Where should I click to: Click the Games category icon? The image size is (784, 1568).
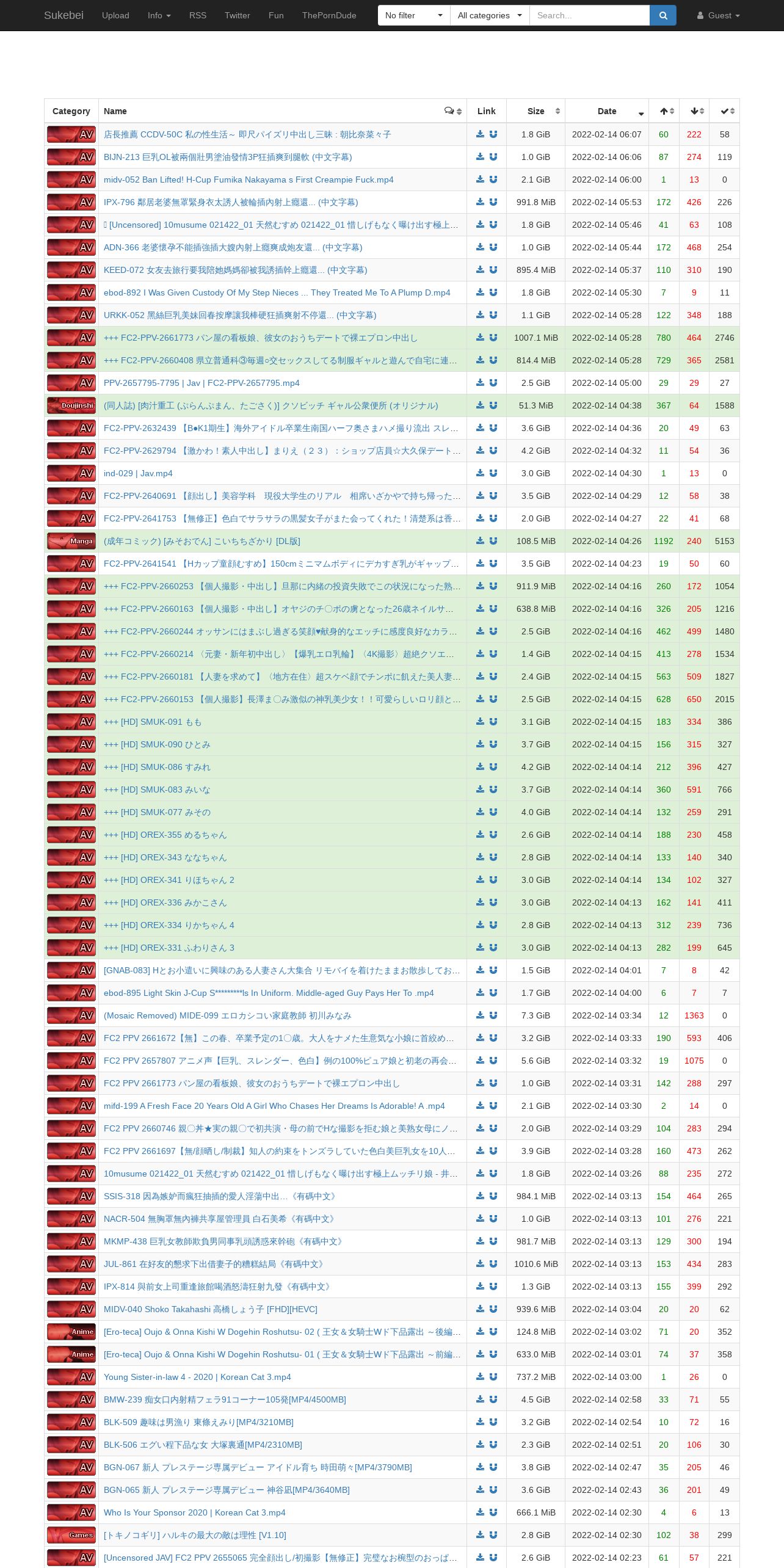click(71, 1535)
